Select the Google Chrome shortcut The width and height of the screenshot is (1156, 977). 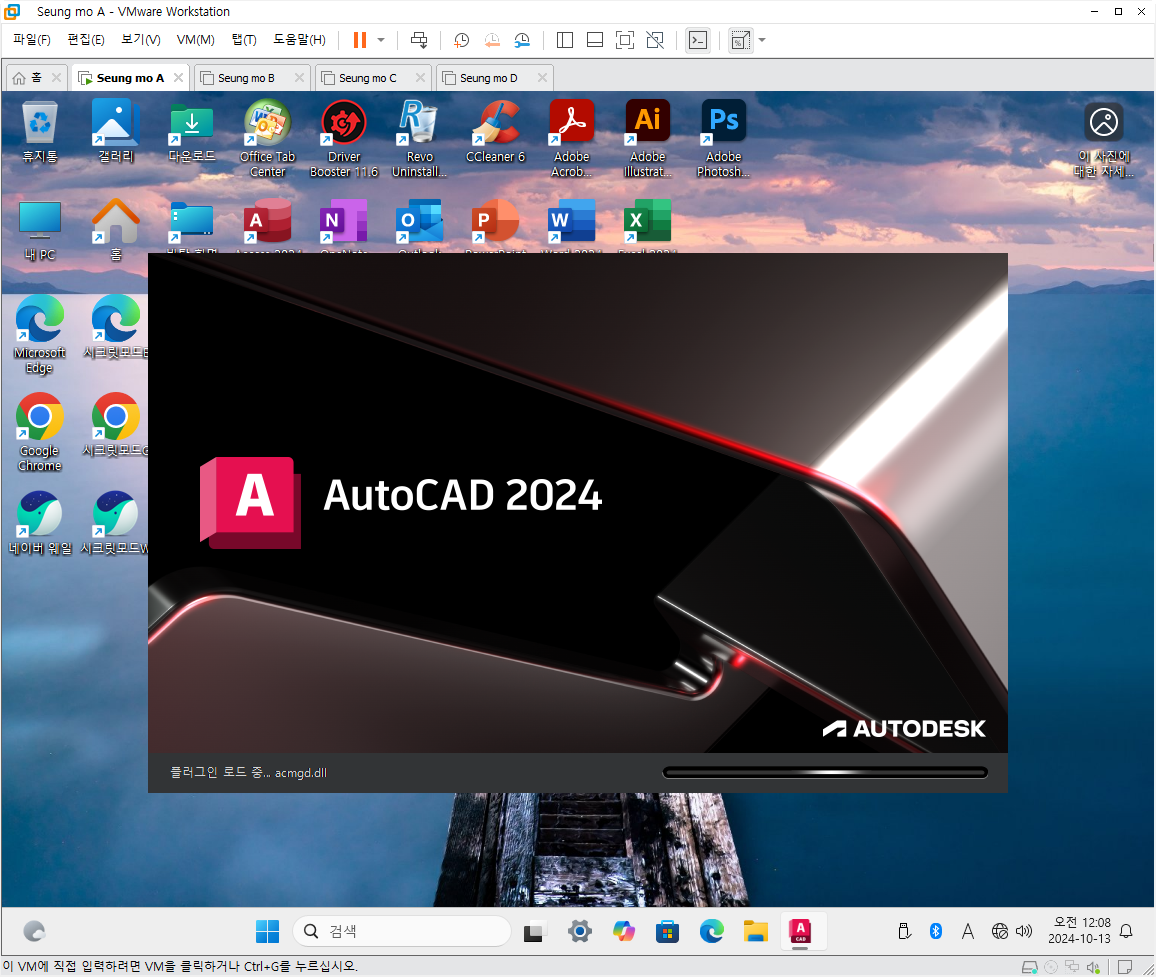point(40,433)
